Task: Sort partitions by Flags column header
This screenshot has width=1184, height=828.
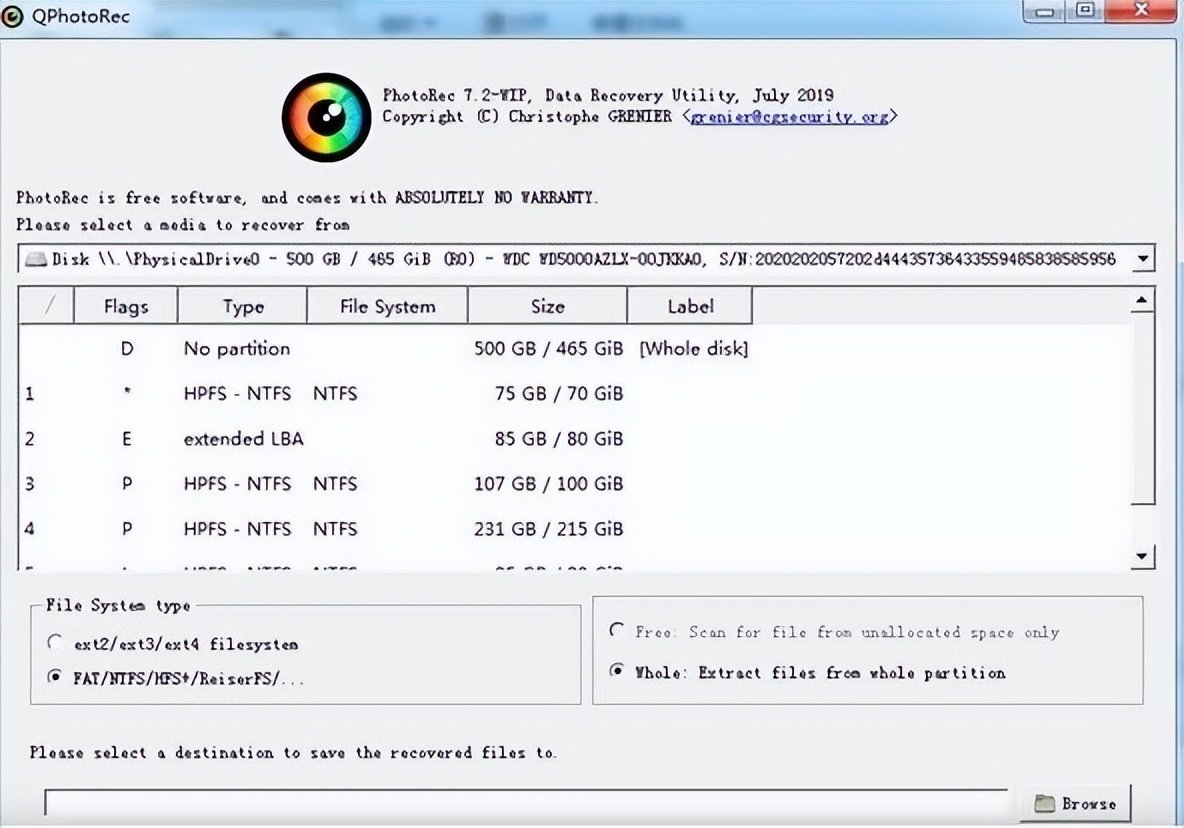Action: (126, 307)
